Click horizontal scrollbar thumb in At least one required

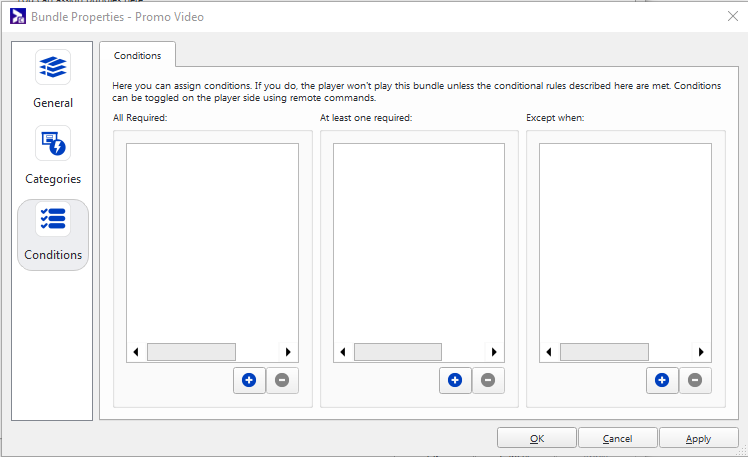pyautogui.click(x=398, y=352)
